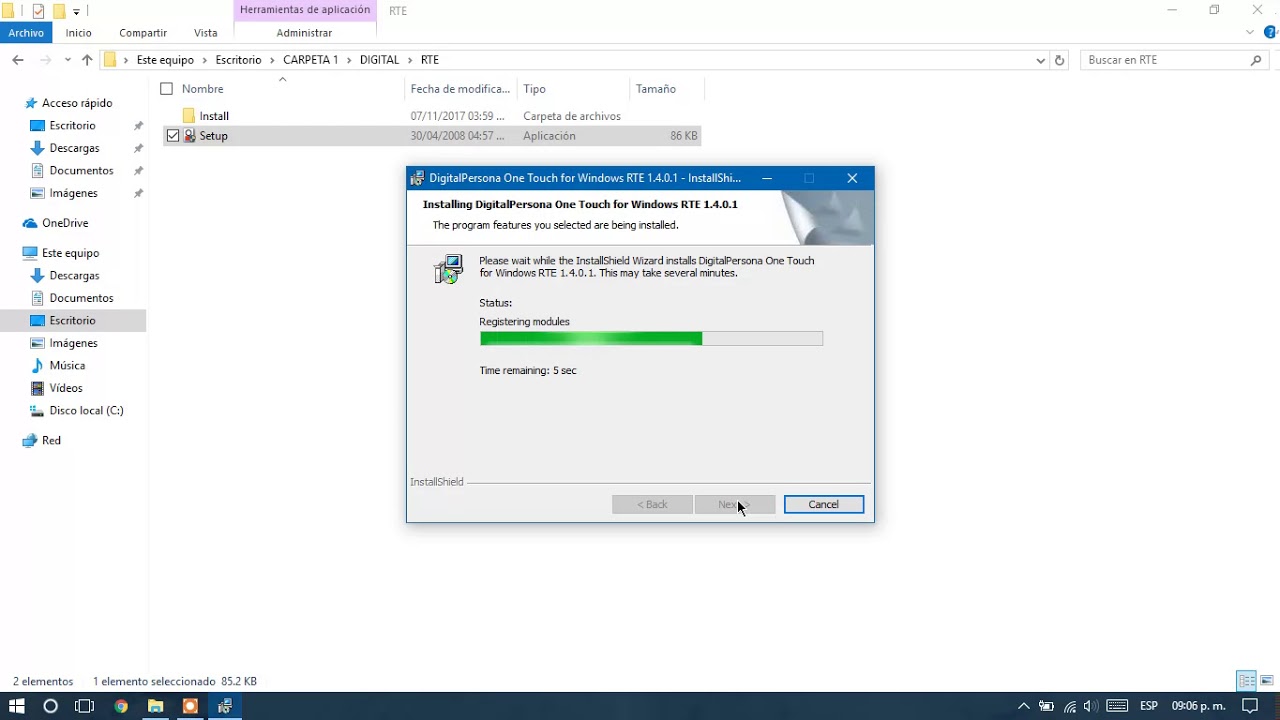Click the pin icon beside Descargas

coord(138,148)
